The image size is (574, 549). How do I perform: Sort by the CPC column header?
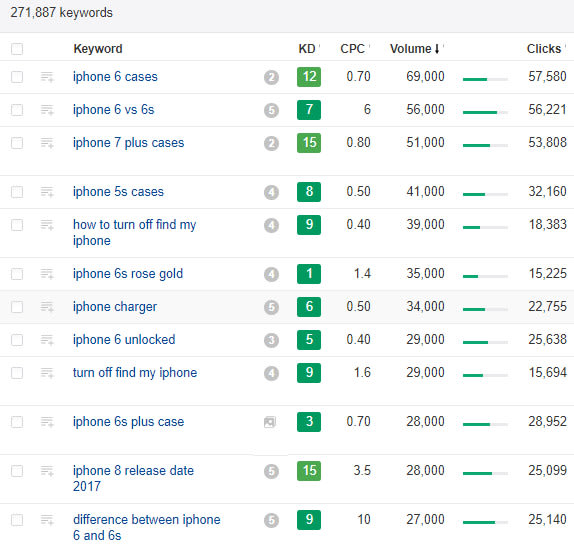pyautogui.click(x=353, y=49)
